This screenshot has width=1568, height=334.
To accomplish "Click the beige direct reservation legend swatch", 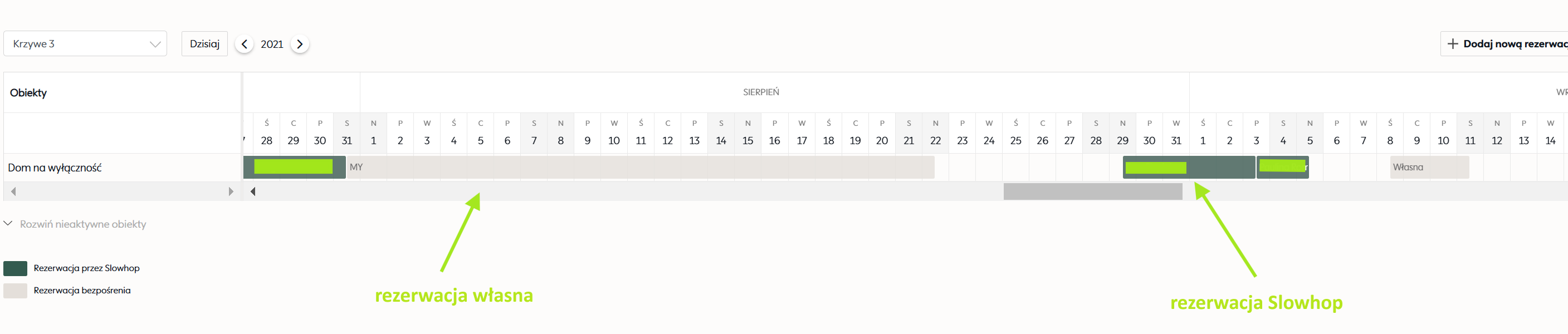I will 15,291.
